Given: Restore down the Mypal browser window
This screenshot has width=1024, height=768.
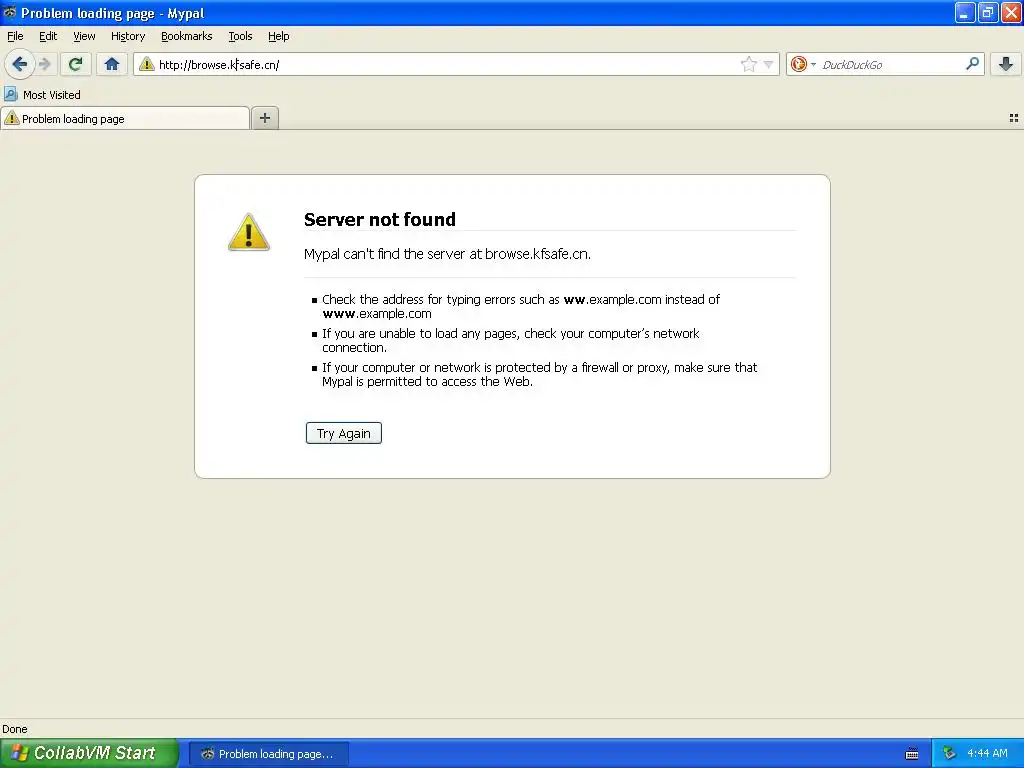Looking at the screenshot, I should 987,12.
